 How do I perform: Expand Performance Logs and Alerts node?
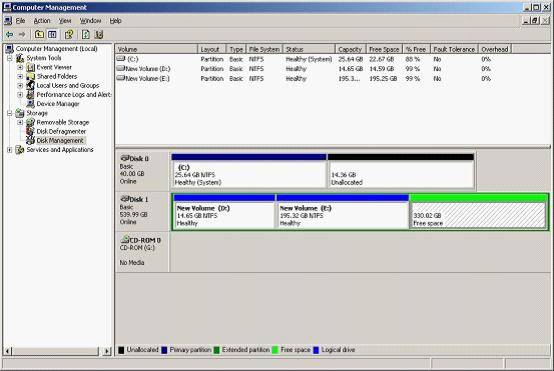tap(20, 95)
